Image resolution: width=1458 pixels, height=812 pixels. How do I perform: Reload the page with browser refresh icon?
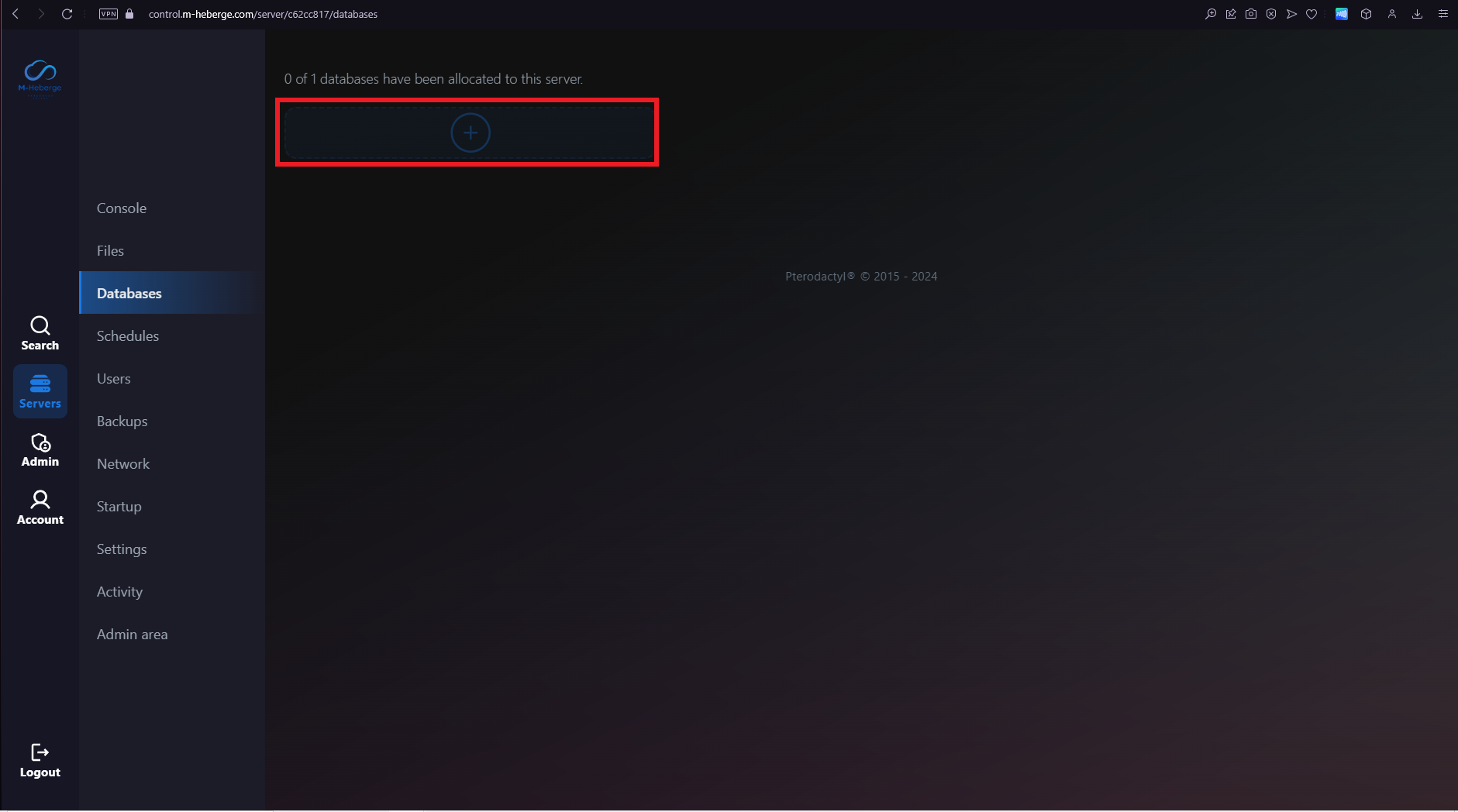pos(67,14)
